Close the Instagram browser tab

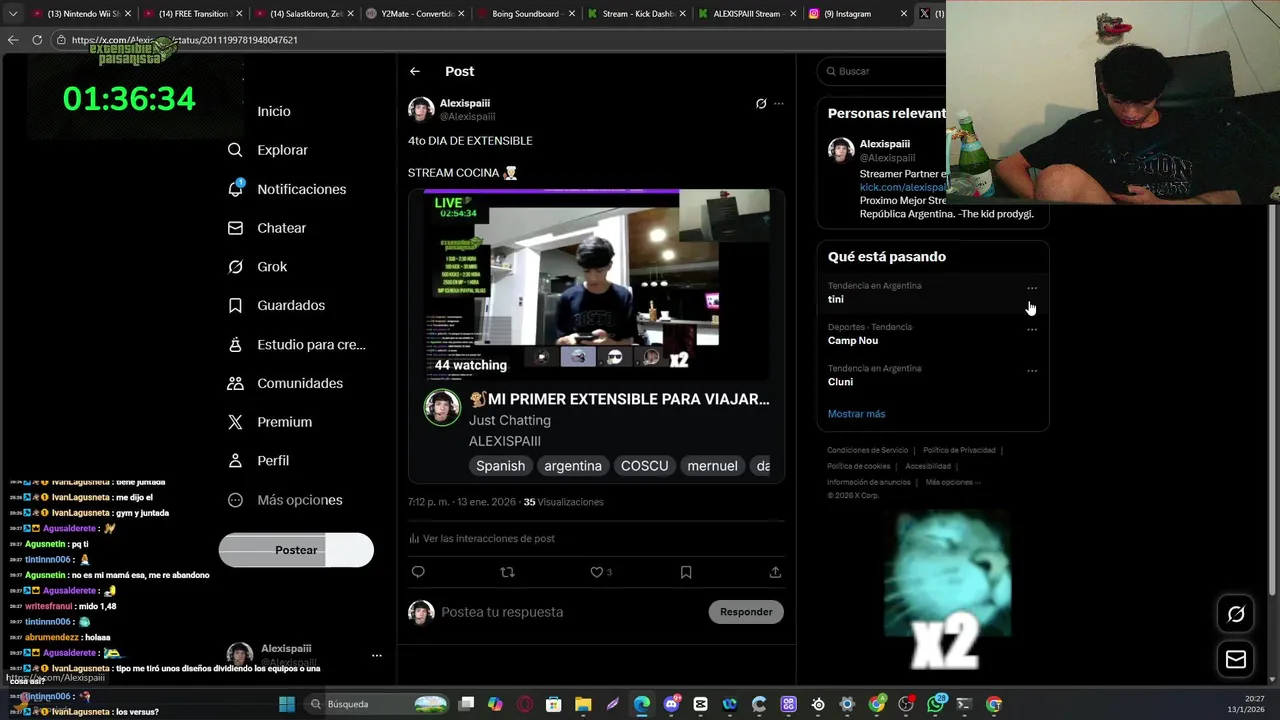point(904,14)
